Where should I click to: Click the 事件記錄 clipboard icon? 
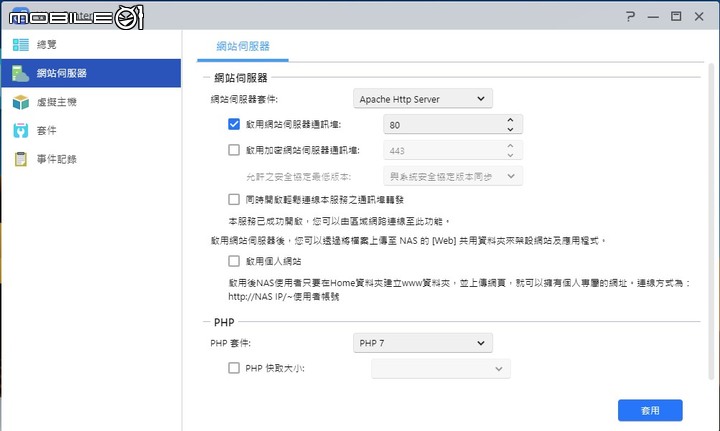point(21,159)
